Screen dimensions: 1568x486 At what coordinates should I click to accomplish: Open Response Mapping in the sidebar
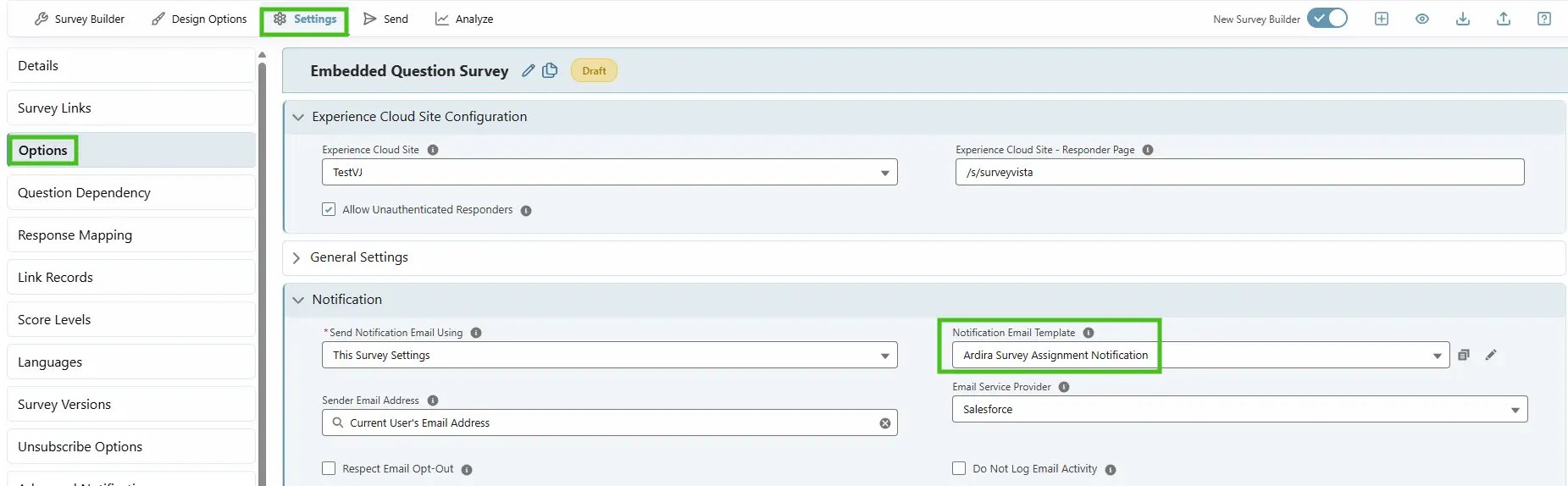(x=131, y=235)
